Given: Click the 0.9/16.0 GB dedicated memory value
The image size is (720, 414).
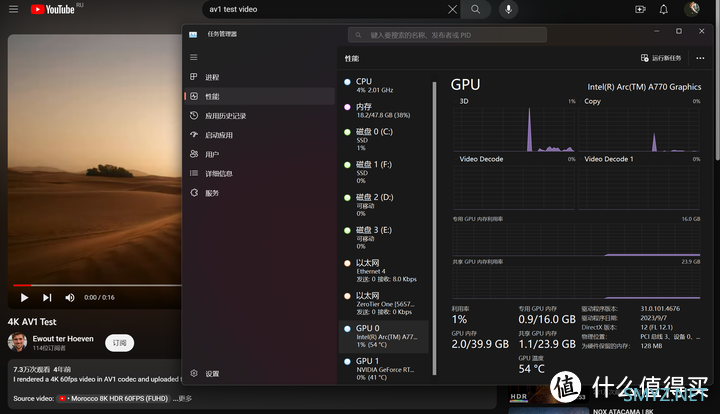Looking at the screenshot, I should pos(547,319).
